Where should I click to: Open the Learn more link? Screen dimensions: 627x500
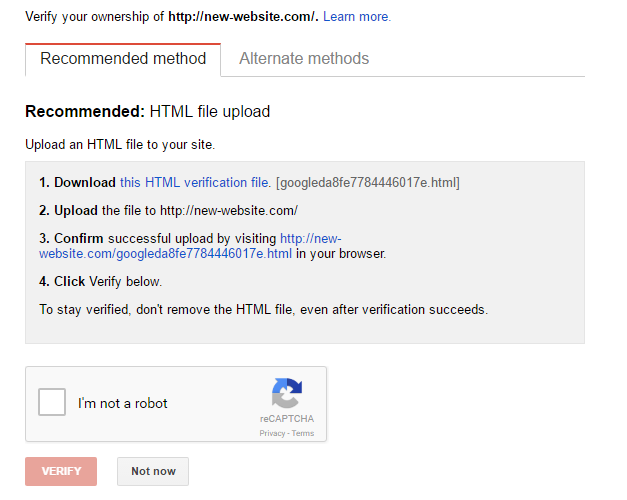pos(357,16)
